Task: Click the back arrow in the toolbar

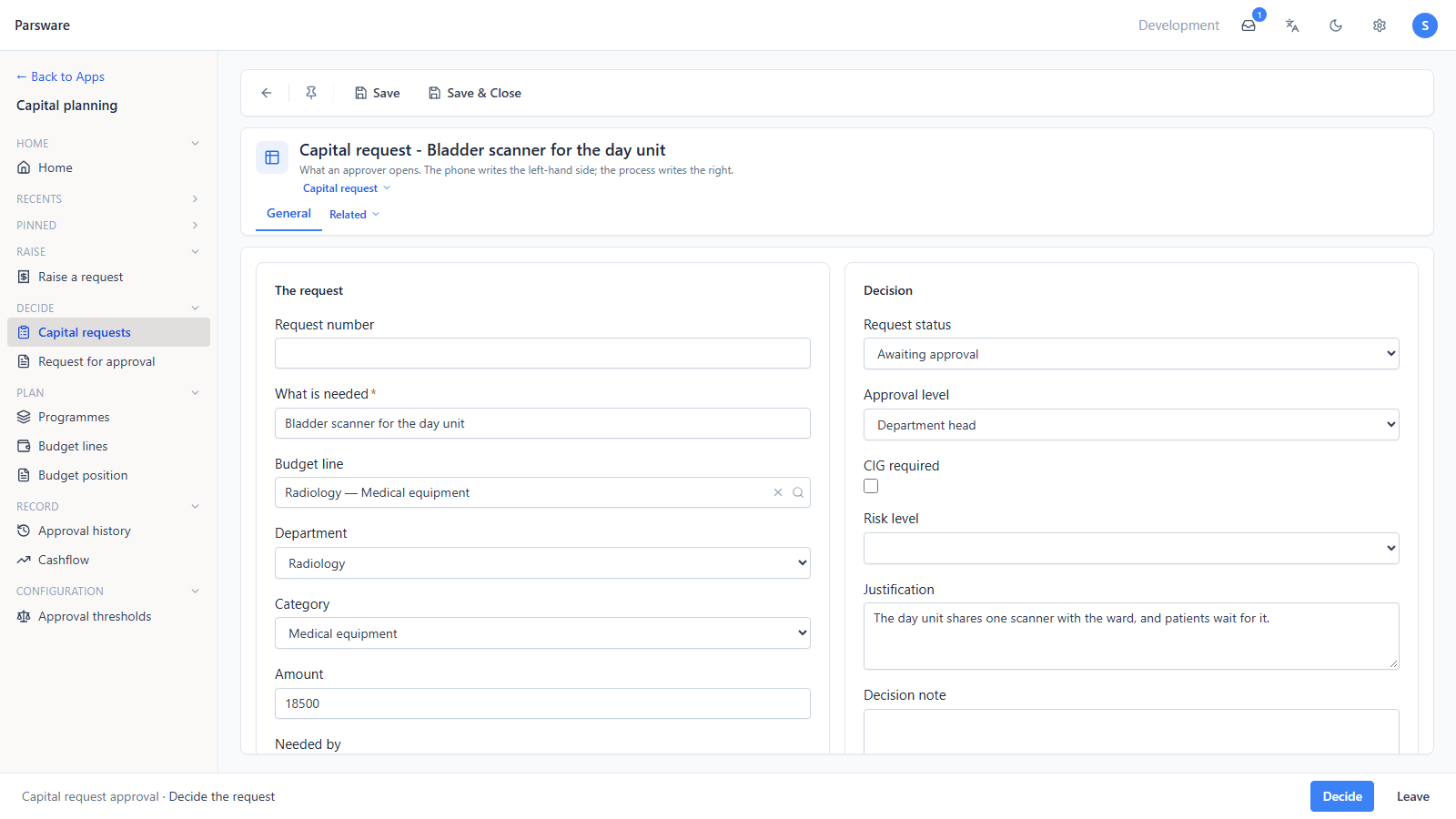Action: click(x=267, y=93)
